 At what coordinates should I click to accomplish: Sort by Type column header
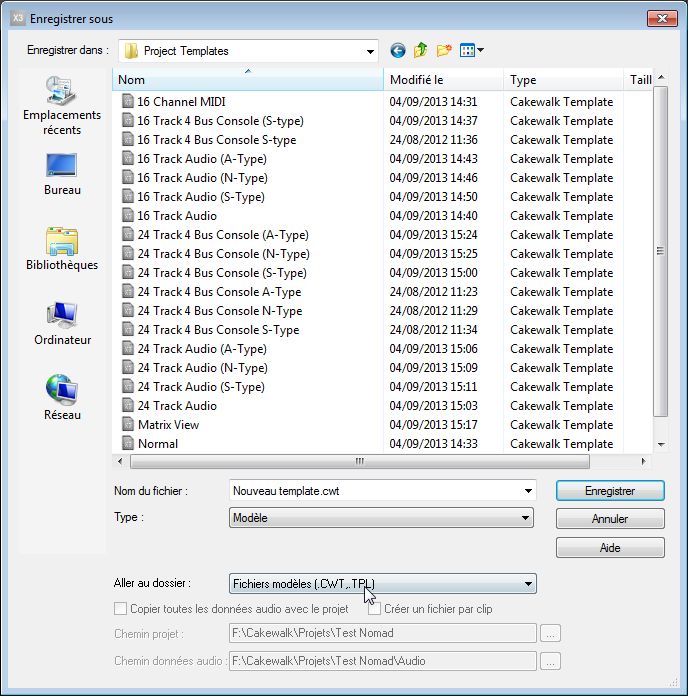pyautogui.click(x=563, y=80)
